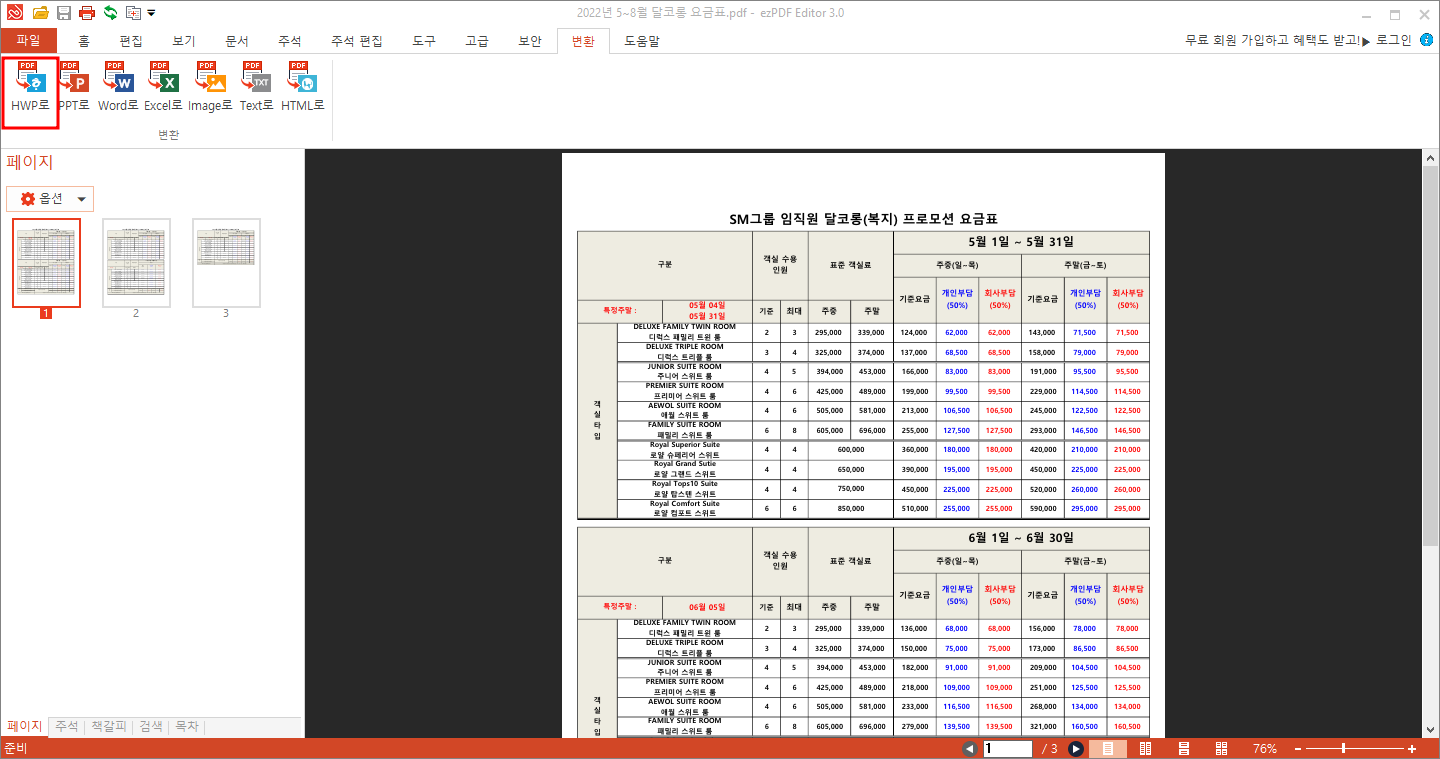Switch to the 고급 ribbon tab

tap(477, 41)
